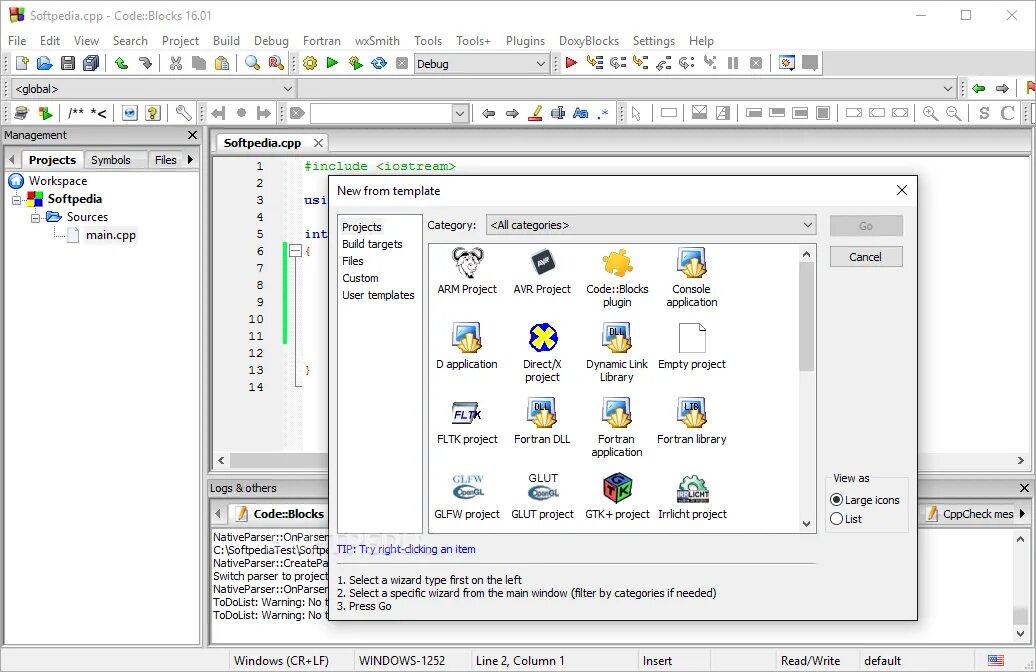Click the Cut scissors icon
The image size is (1036, 672).
point(176,63)
